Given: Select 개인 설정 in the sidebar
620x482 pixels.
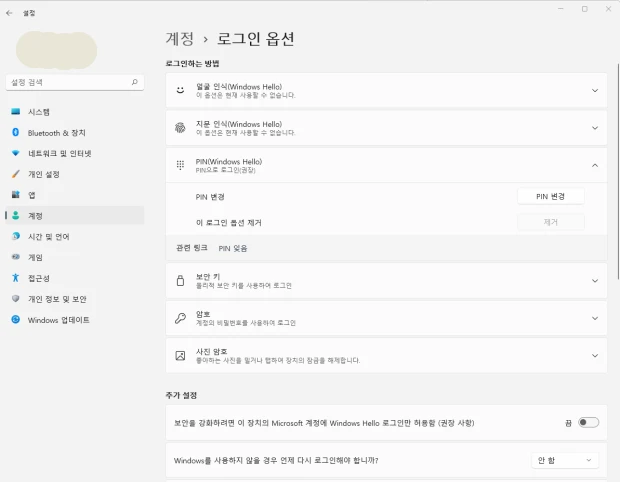Looking at the screenshot, I should [x=75, y=174].
